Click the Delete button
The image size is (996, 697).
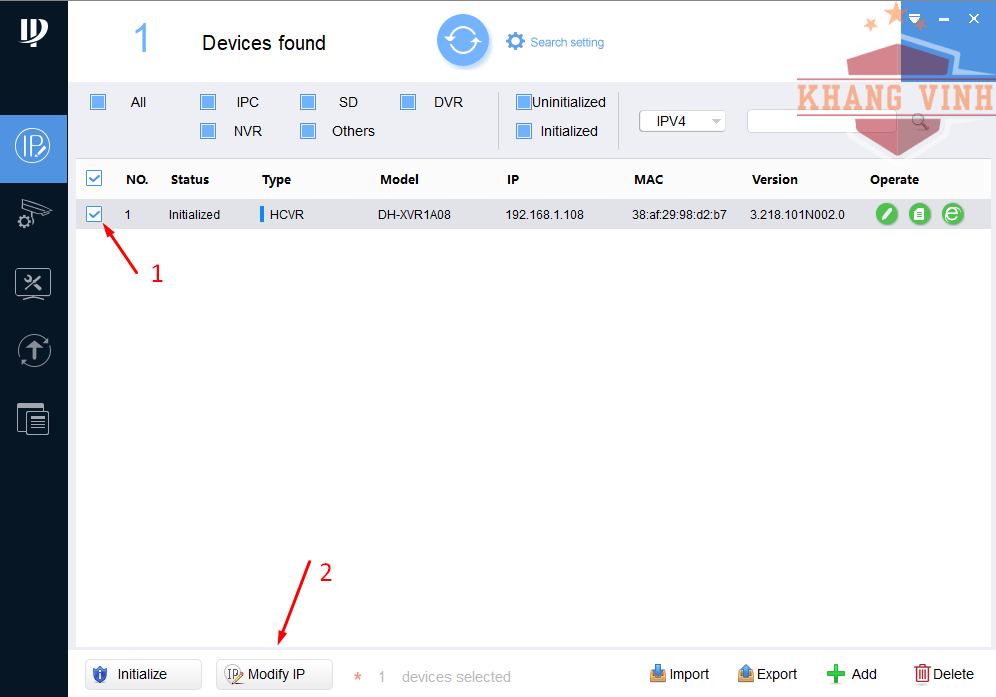click(x=944, y=674)
